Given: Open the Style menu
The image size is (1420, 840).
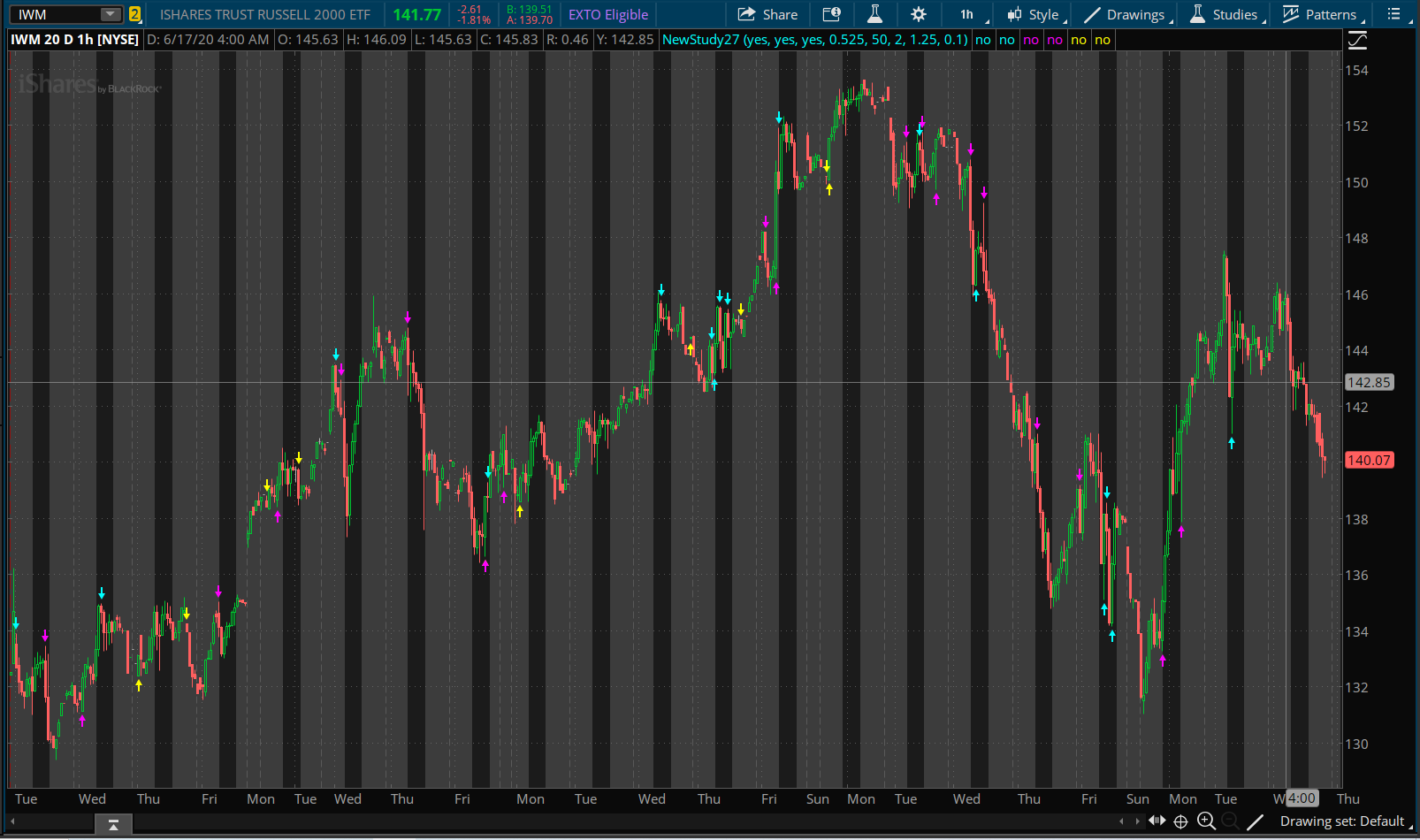Looking at the screenshot, I should 1036,14.
